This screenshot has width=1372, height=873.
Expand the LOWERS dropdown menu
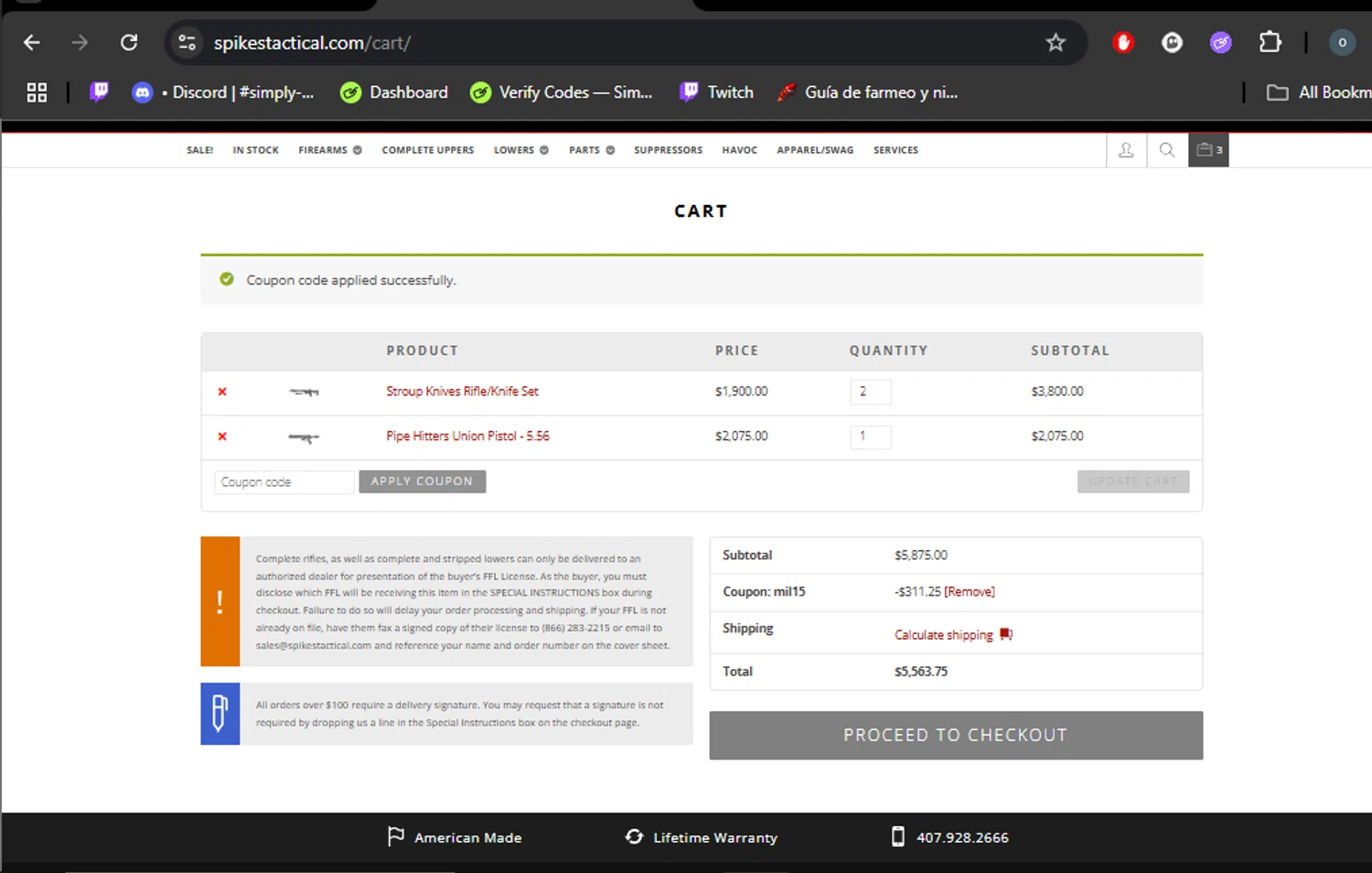click(521, 150)
